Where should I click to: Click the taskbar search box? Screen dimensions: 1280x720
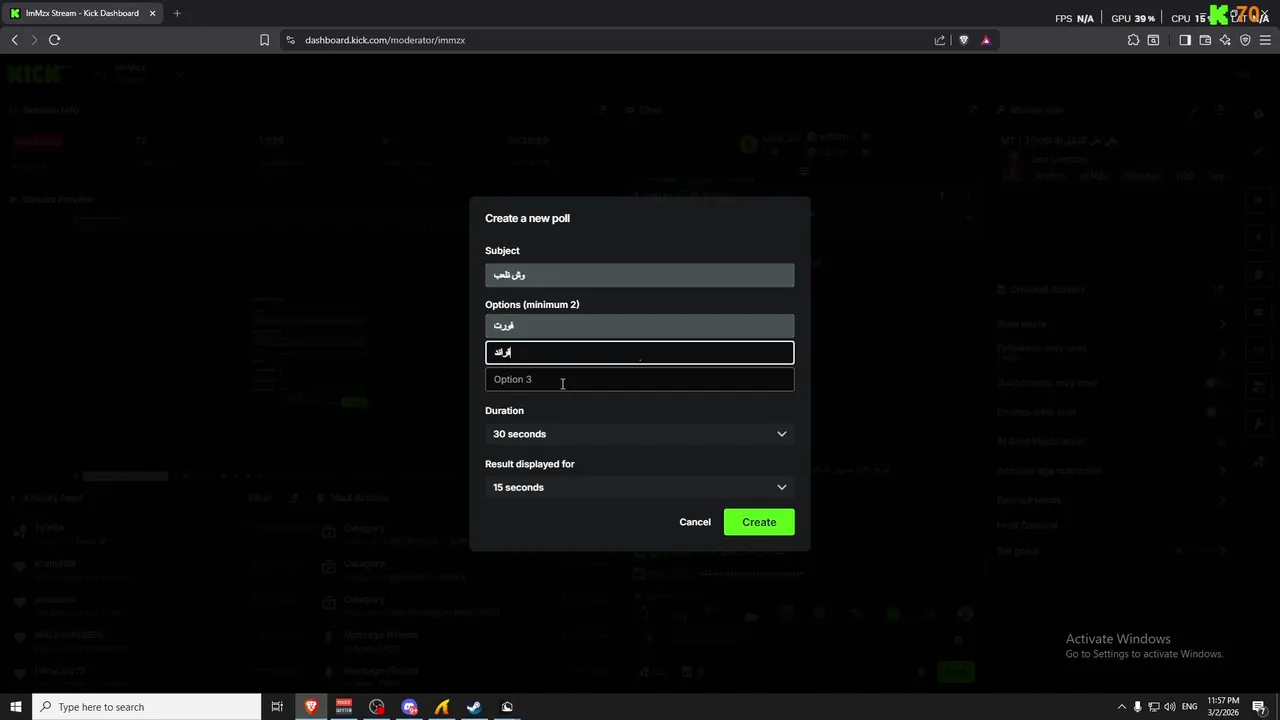coord(147,707)
